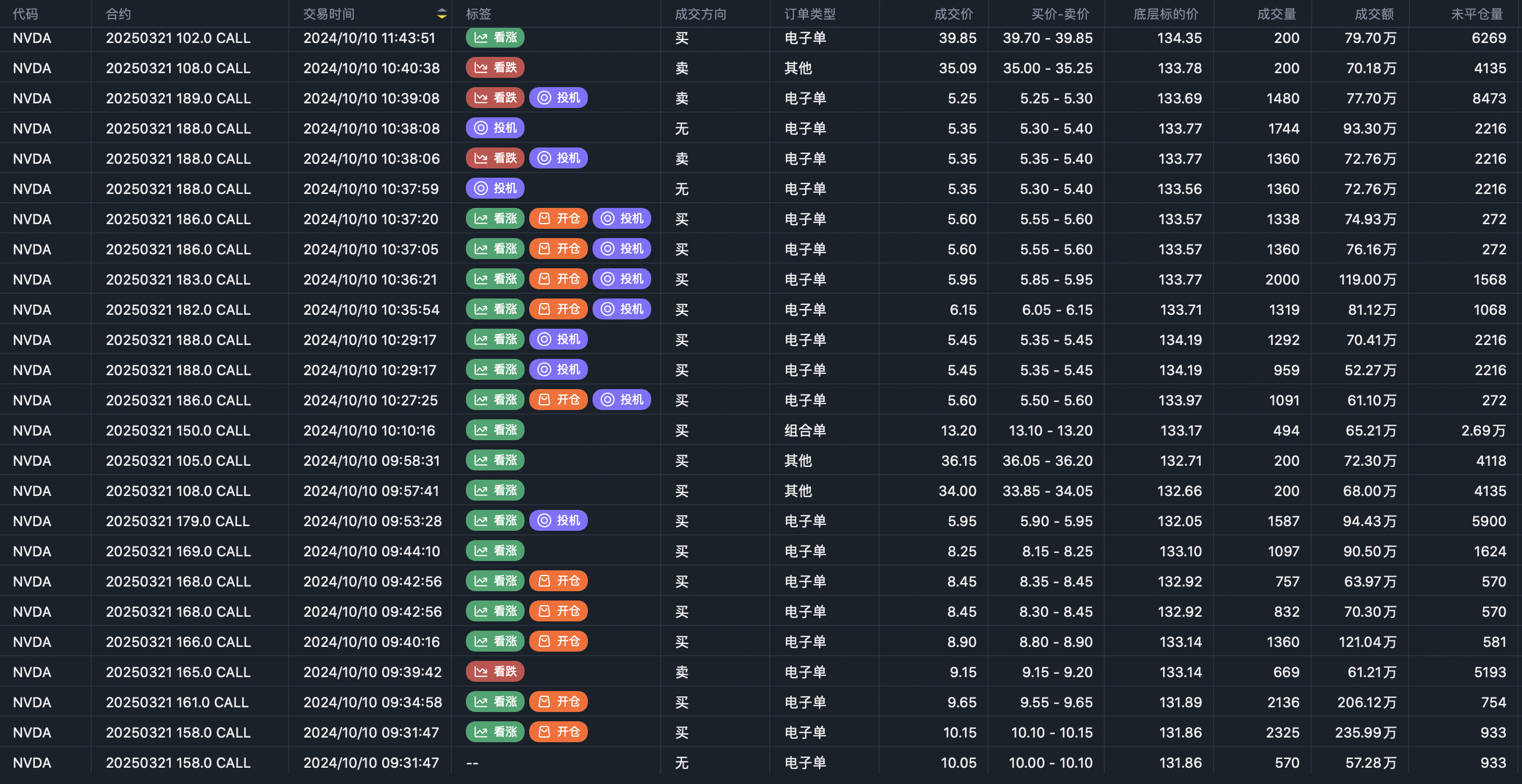Image resolution: width=1522 pixels, height=784 pixels.
Task: Click 投机 tag in the 10:37:05 row
Action: (622, 249)
